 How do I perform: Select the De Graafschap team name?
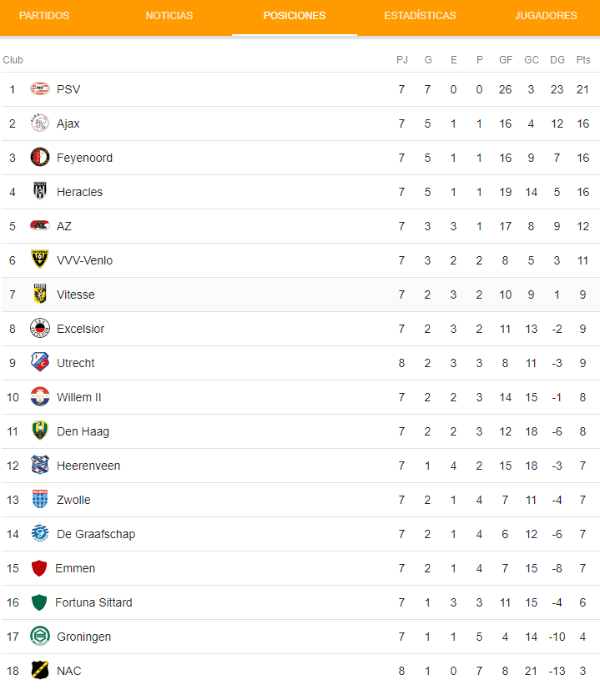pos(96,534)
